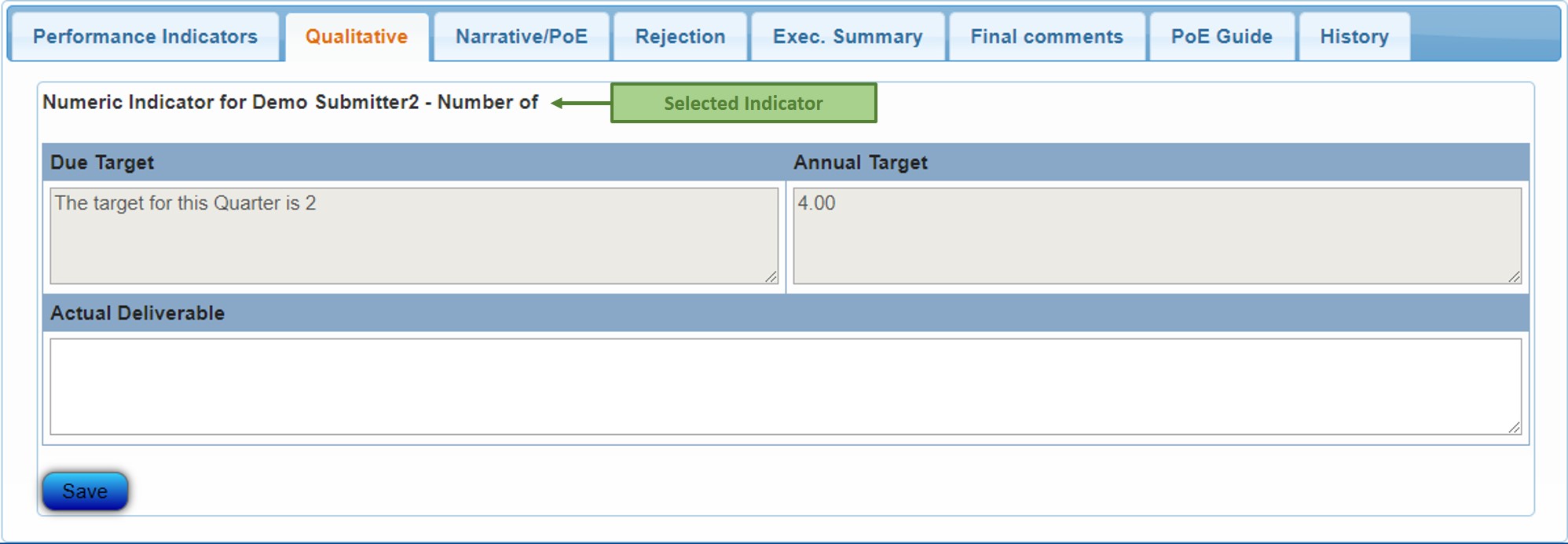Image resolution: width=1568 pixels, height=544 pixels.
Task: Click the Due Target column header
Action: pyautogui.click(x=102, y=162)
